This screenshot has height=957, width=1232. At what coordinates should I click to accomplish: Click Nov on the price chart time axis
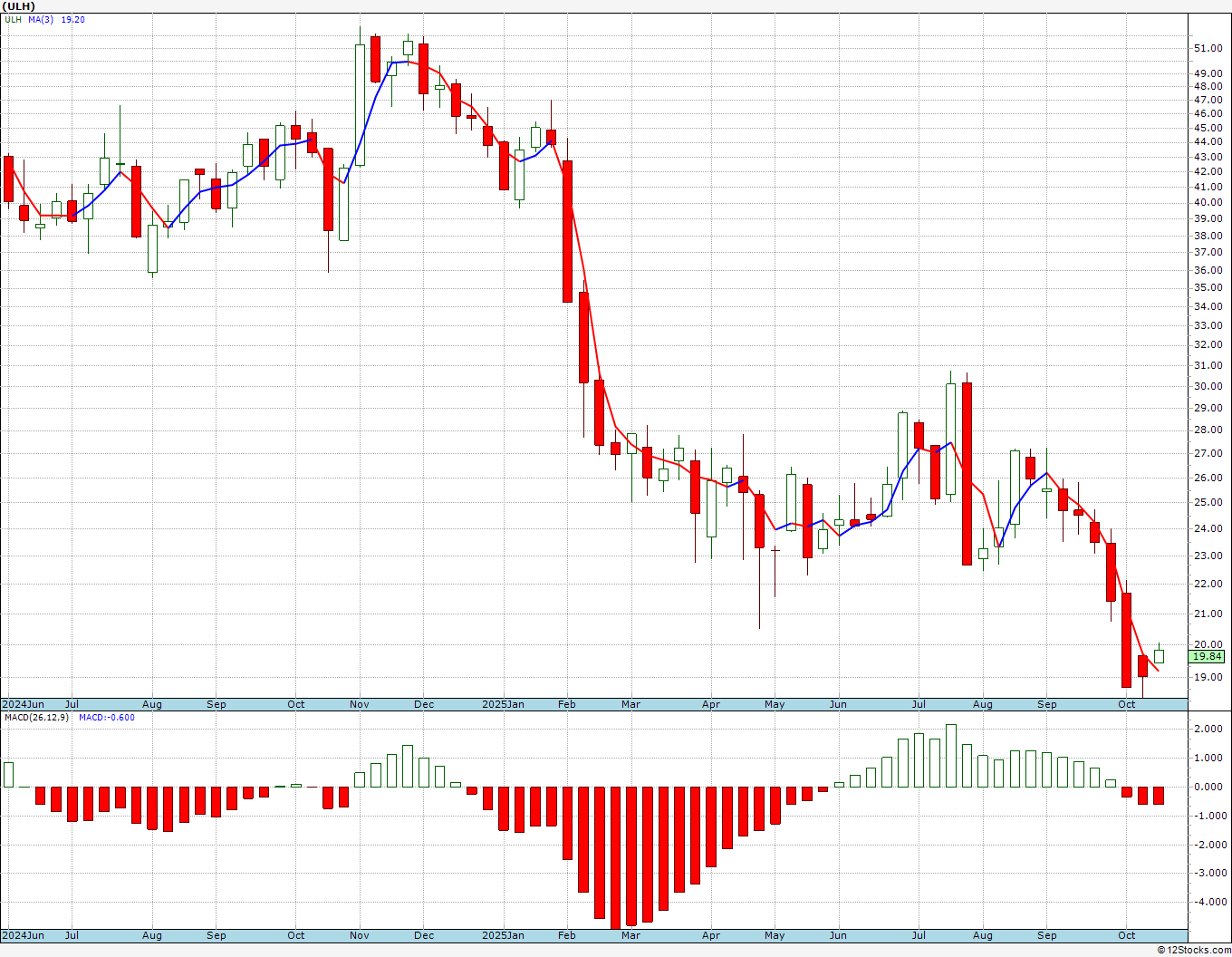pyautogui.click(x=360, y=704)
